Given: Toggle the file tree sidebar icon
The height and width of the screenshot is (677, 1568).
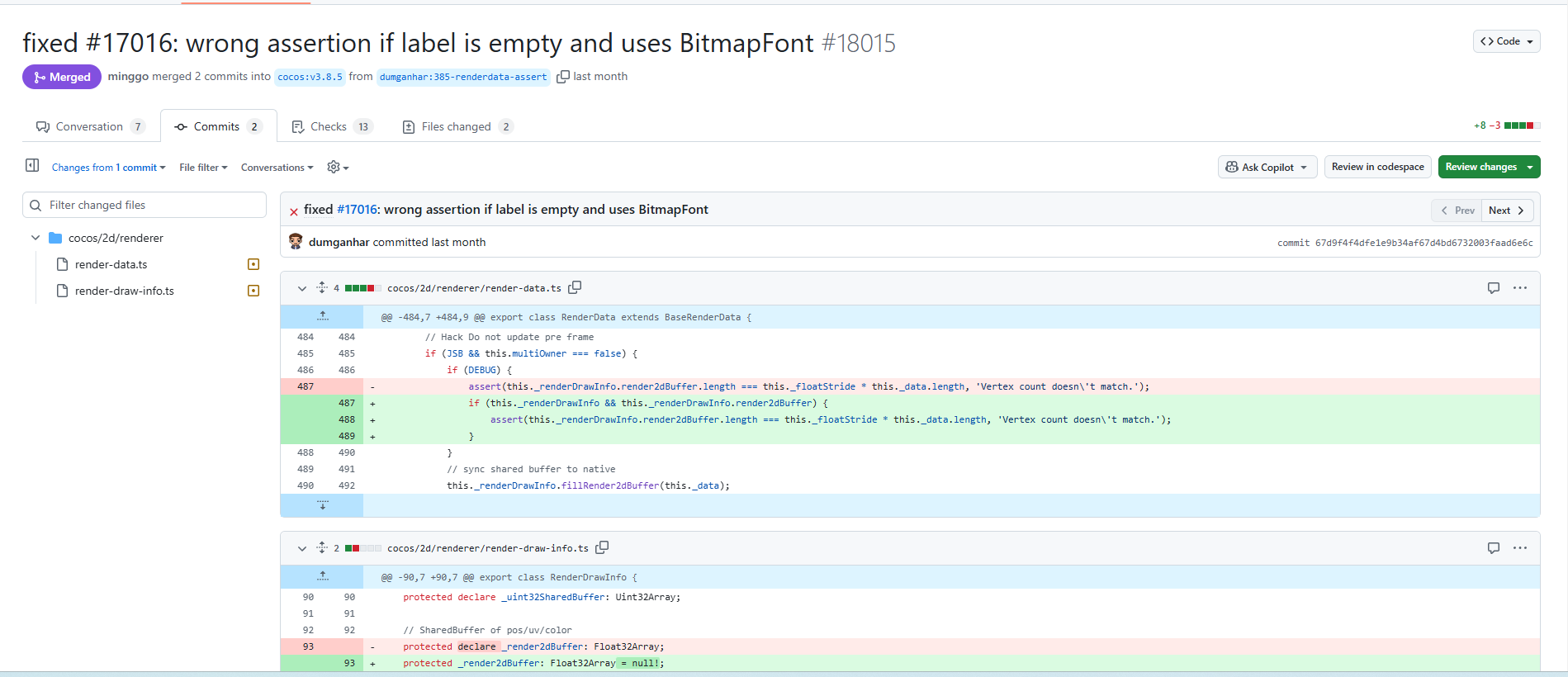Looking at the screenshot, I should tap(32, 166).
